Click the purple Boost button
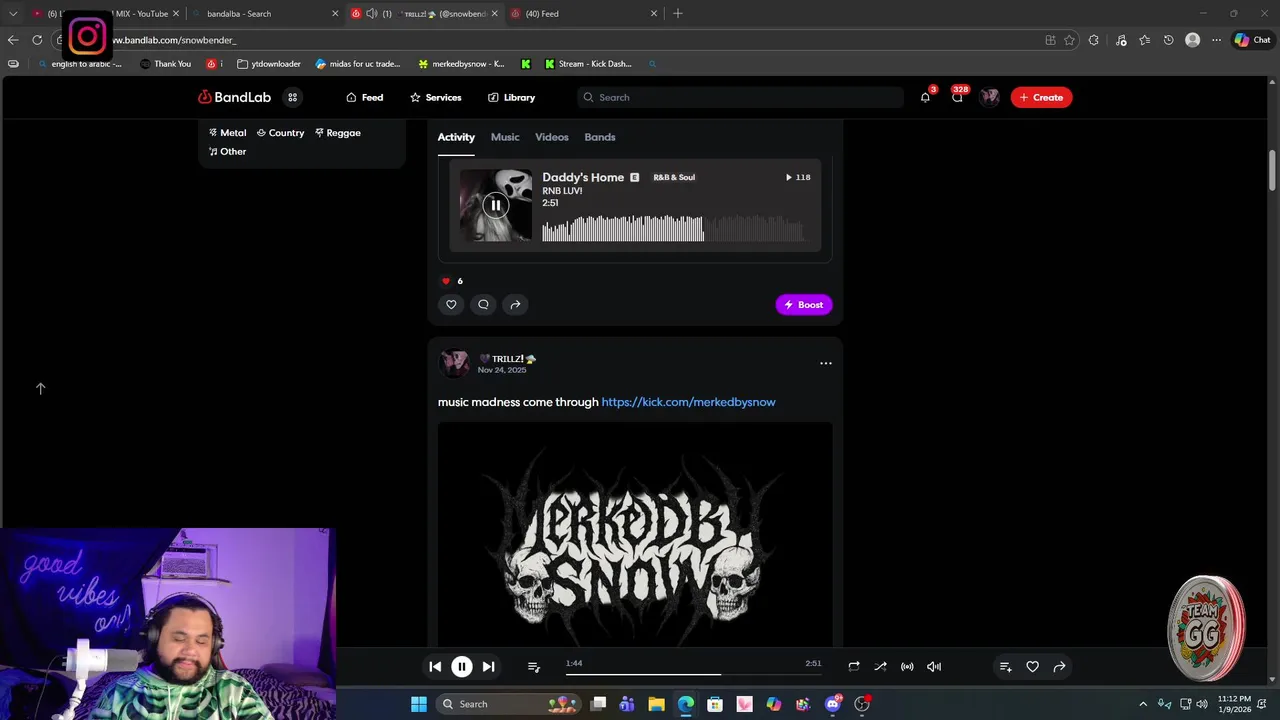 click(804, 304)
